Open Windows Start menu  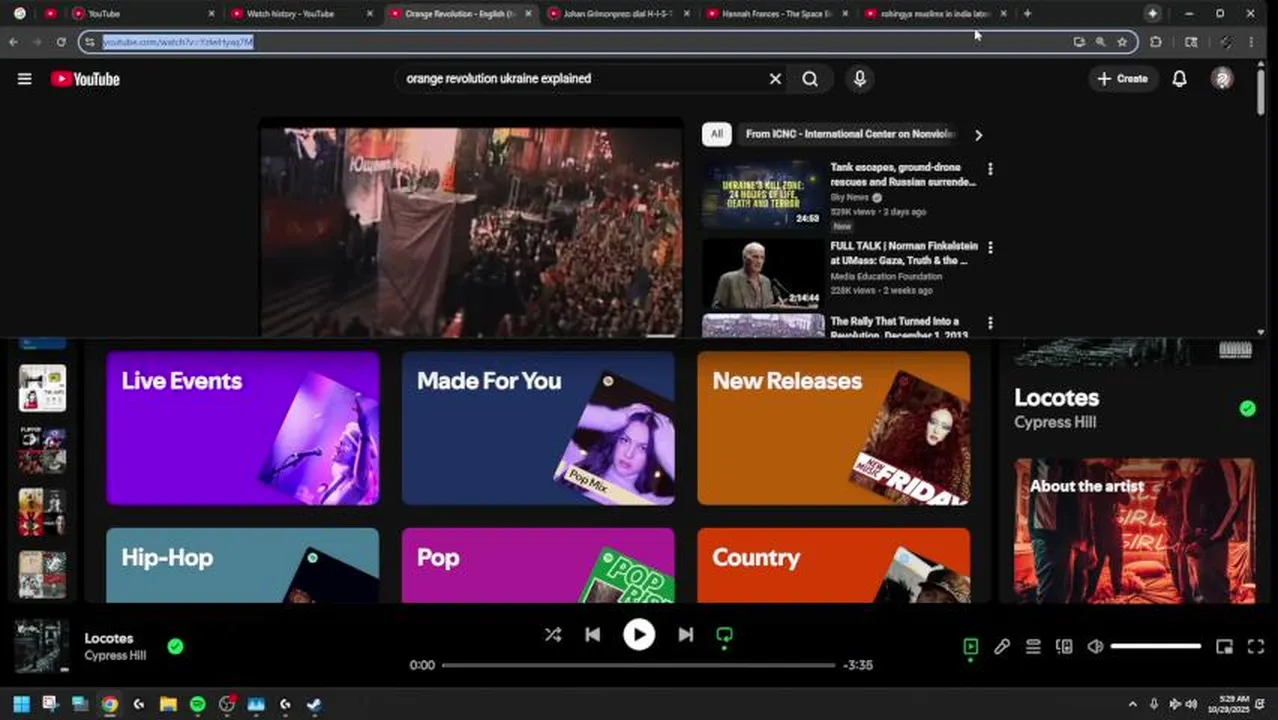point(21,704)
